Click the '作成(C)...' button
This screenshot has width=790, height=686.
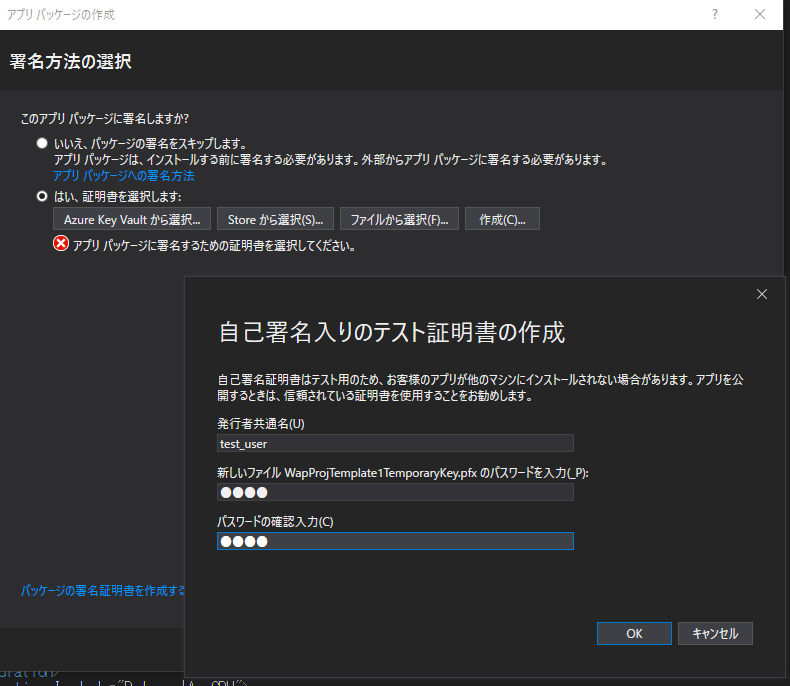point(502,219)
